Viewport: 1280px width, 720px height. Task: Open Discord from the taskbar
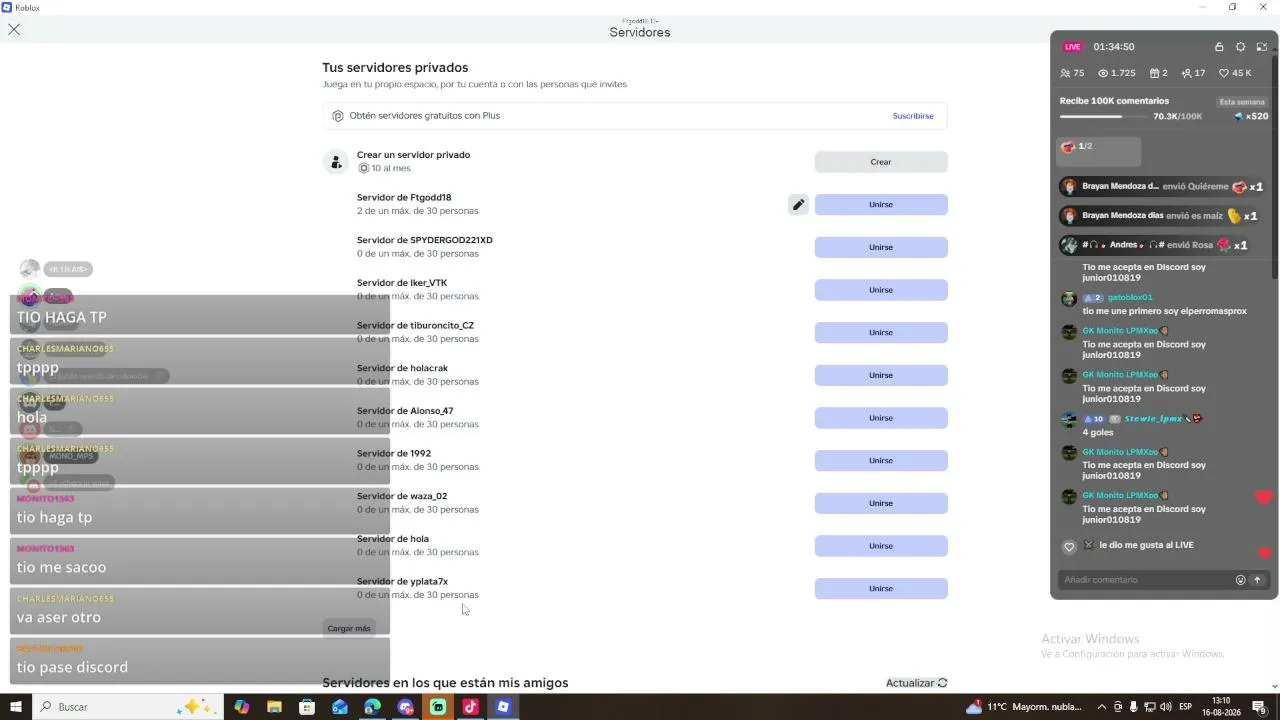click(x=405, y=707)
